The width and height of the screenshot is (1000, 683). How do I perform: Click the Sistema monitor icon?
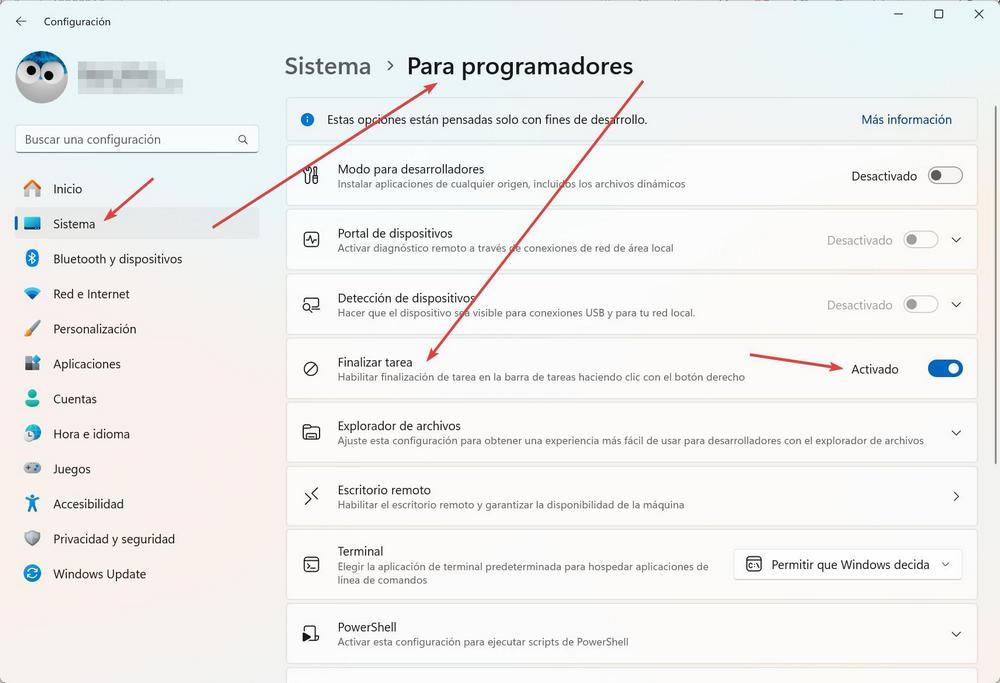[x=32, y=224]
